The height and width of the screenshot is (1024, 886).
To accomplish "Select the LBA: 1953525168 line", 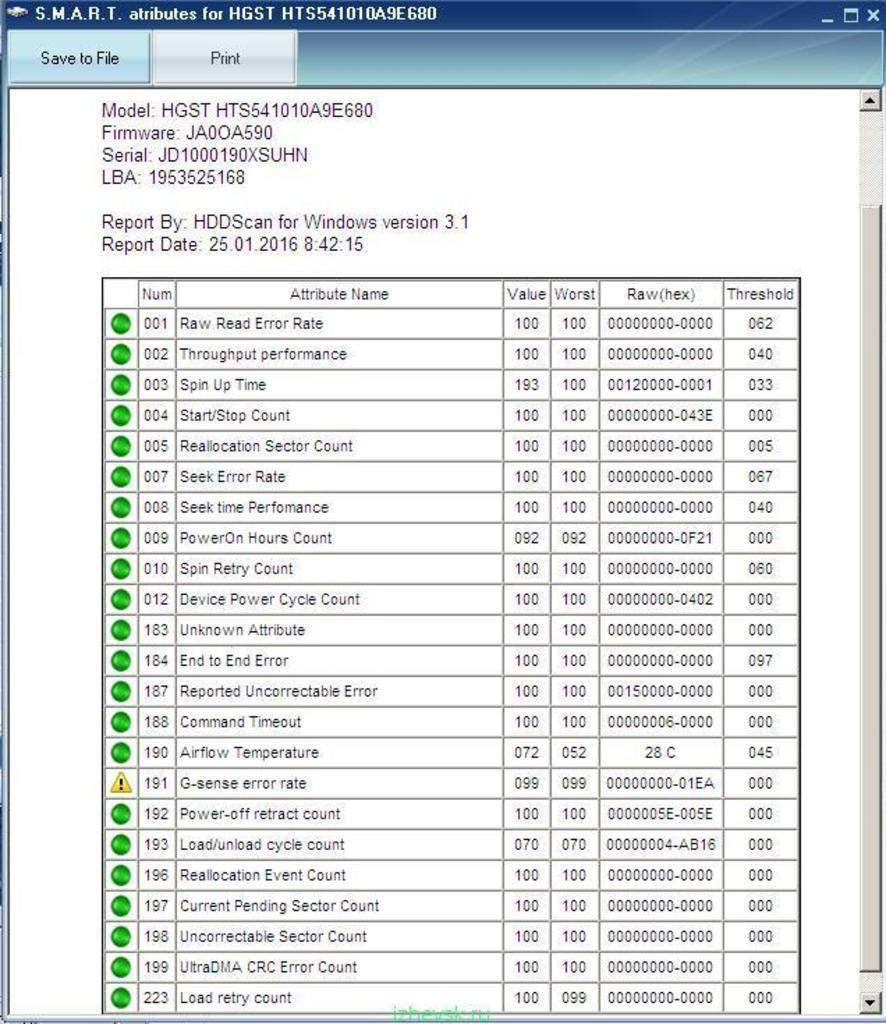I will (x=173, y=178).
